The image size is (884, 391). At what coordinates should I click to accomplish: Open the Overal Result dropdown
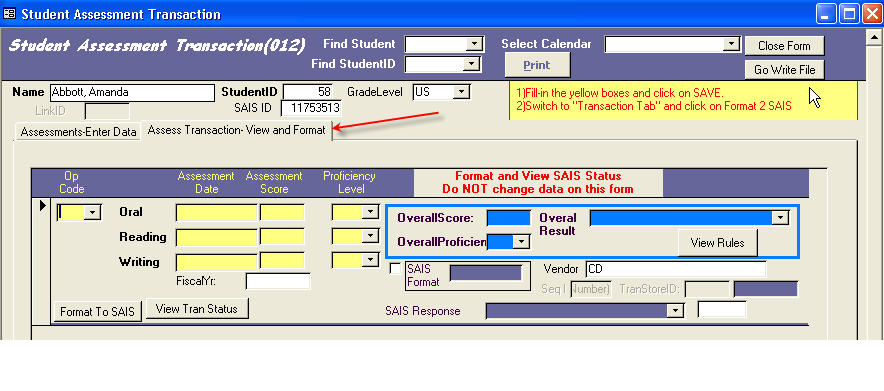tap(780, 217)
